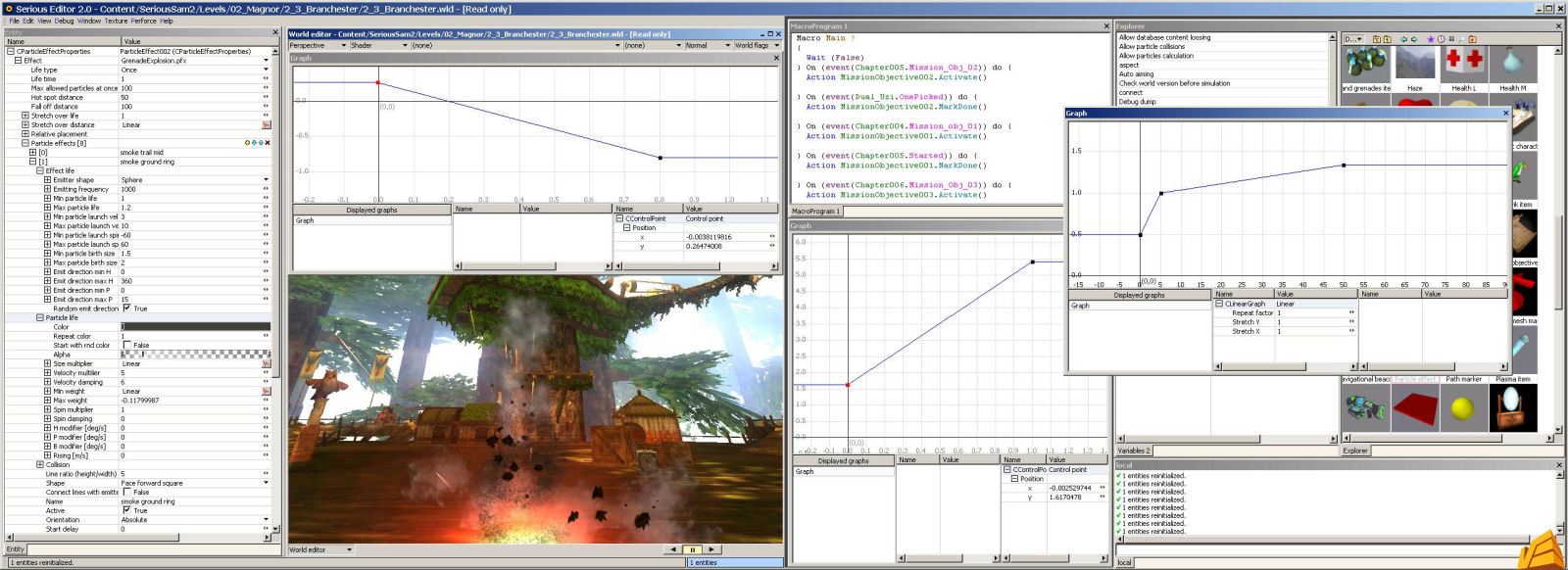Open graph editor for Size multiplier
Image resolution: width=1568 pixels, height=570 pixels.
point(266,364)
